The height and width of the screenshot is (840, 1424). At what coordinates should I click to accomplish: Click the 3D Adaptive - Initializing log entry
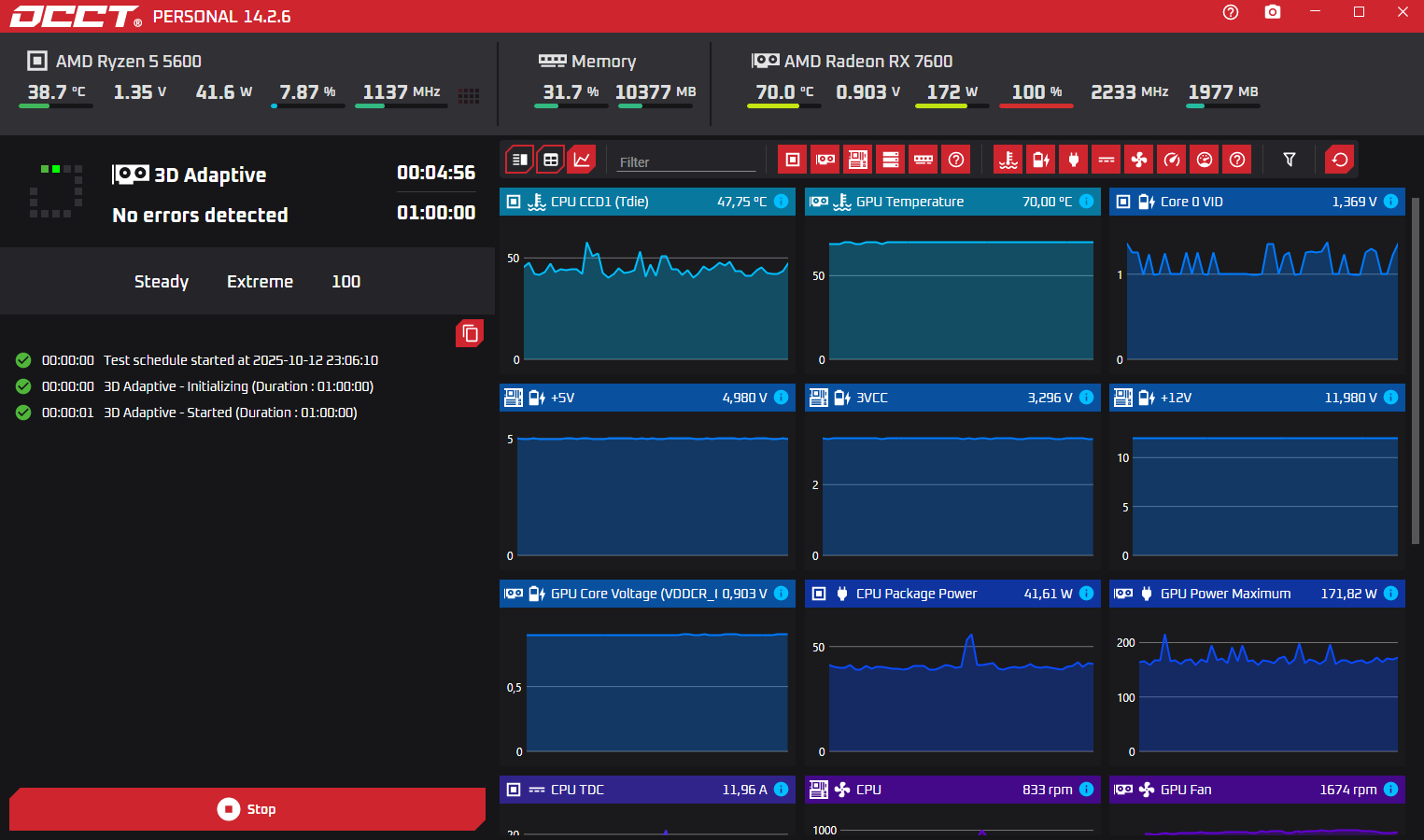(x=238, y=386)
